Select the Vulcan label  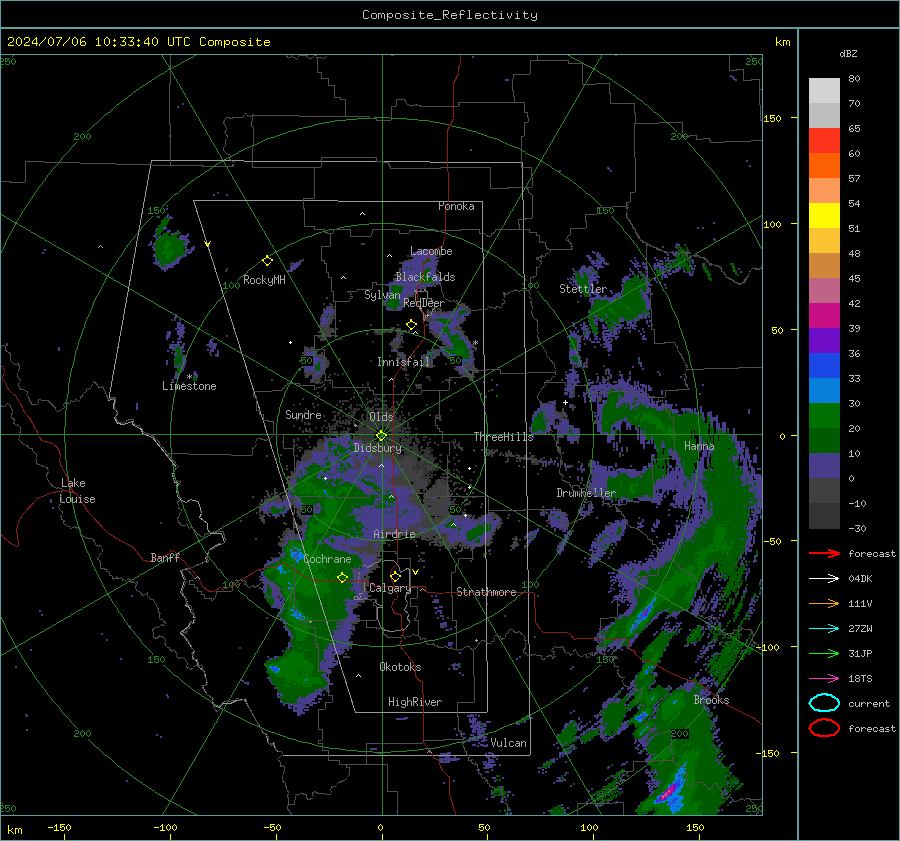tap(508, 743)
